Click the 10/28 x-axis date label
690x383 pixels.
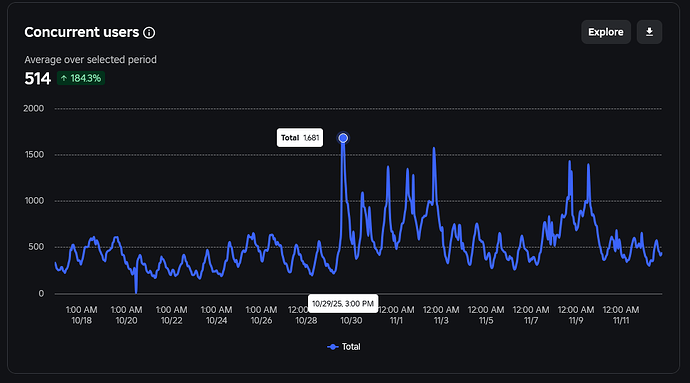click(x=306, y=320)
